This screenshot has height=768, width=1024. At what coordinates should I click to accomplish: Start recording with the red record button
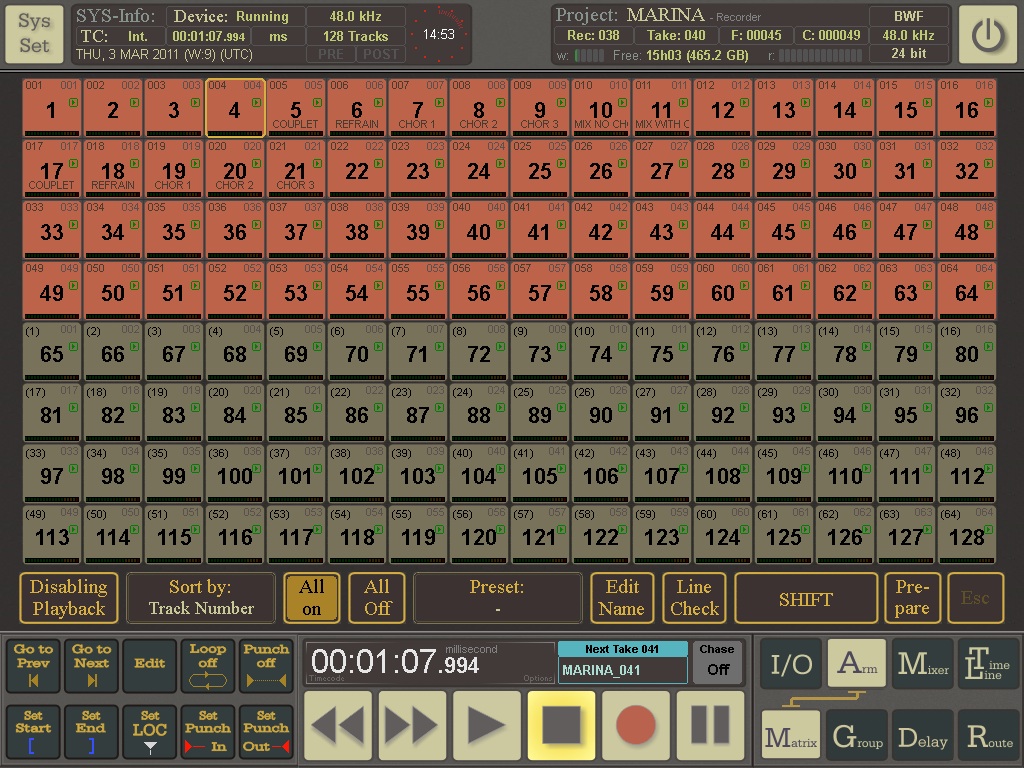pyautogui.click(x=635, y=725)
